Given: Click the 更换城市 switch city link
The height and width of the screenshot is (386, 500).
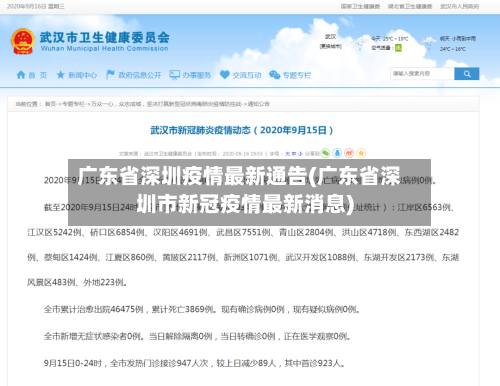Looking at the screenshot, I should [x=331, y=46].
